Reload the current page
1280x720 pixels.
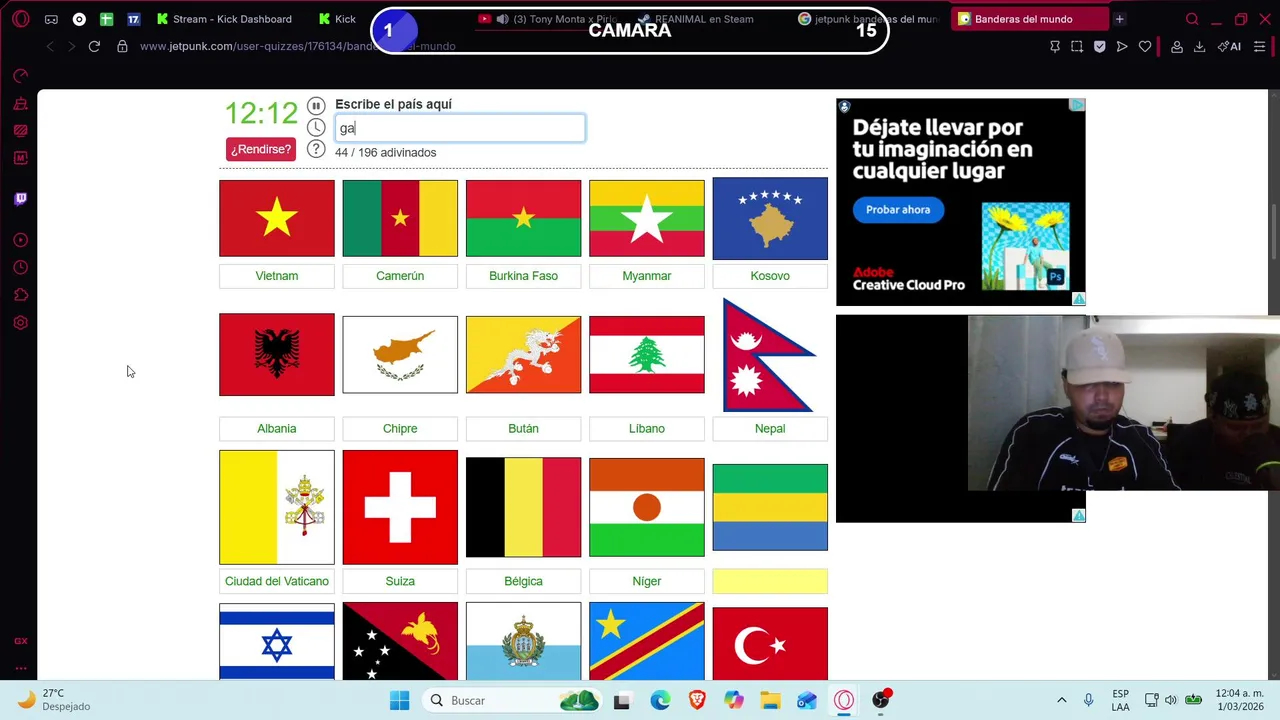[x=94, y=46]
